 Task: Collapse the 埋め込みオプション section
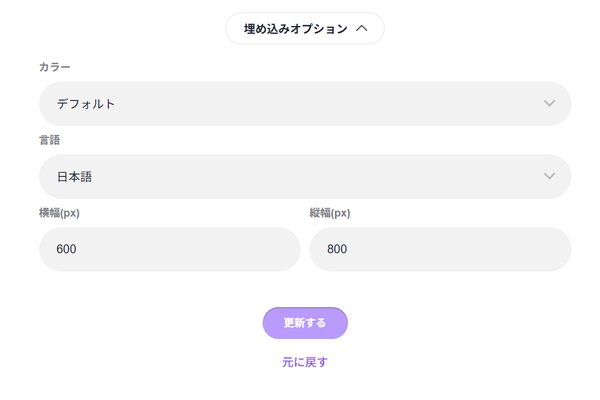coord(305,29)
